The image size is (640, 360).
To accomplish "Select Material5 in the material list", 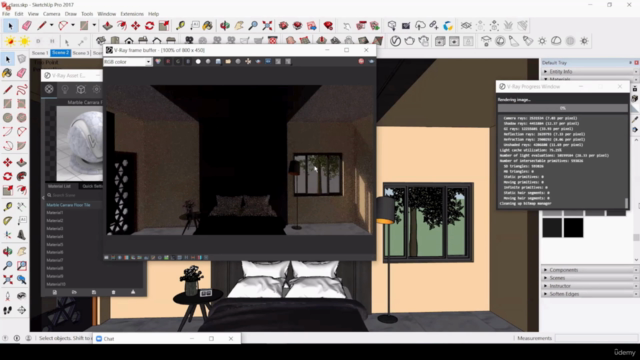I will tap(55, 244).
